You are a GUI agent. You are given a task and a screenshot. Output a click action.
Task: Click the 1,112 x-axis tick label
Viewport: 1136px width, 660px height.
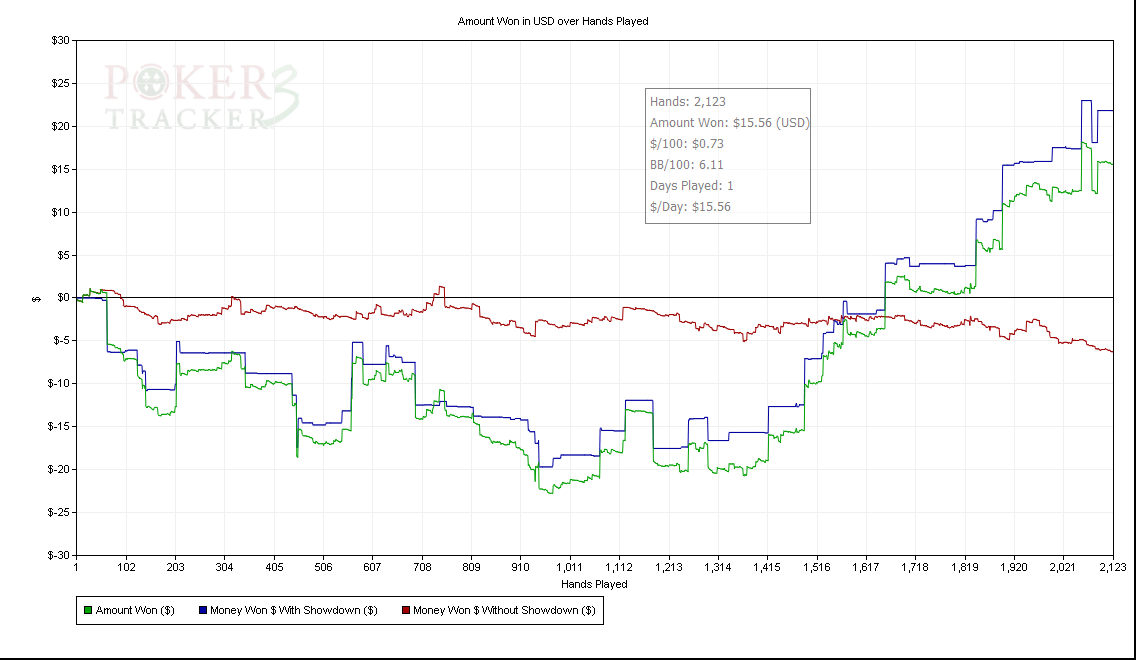619,567
